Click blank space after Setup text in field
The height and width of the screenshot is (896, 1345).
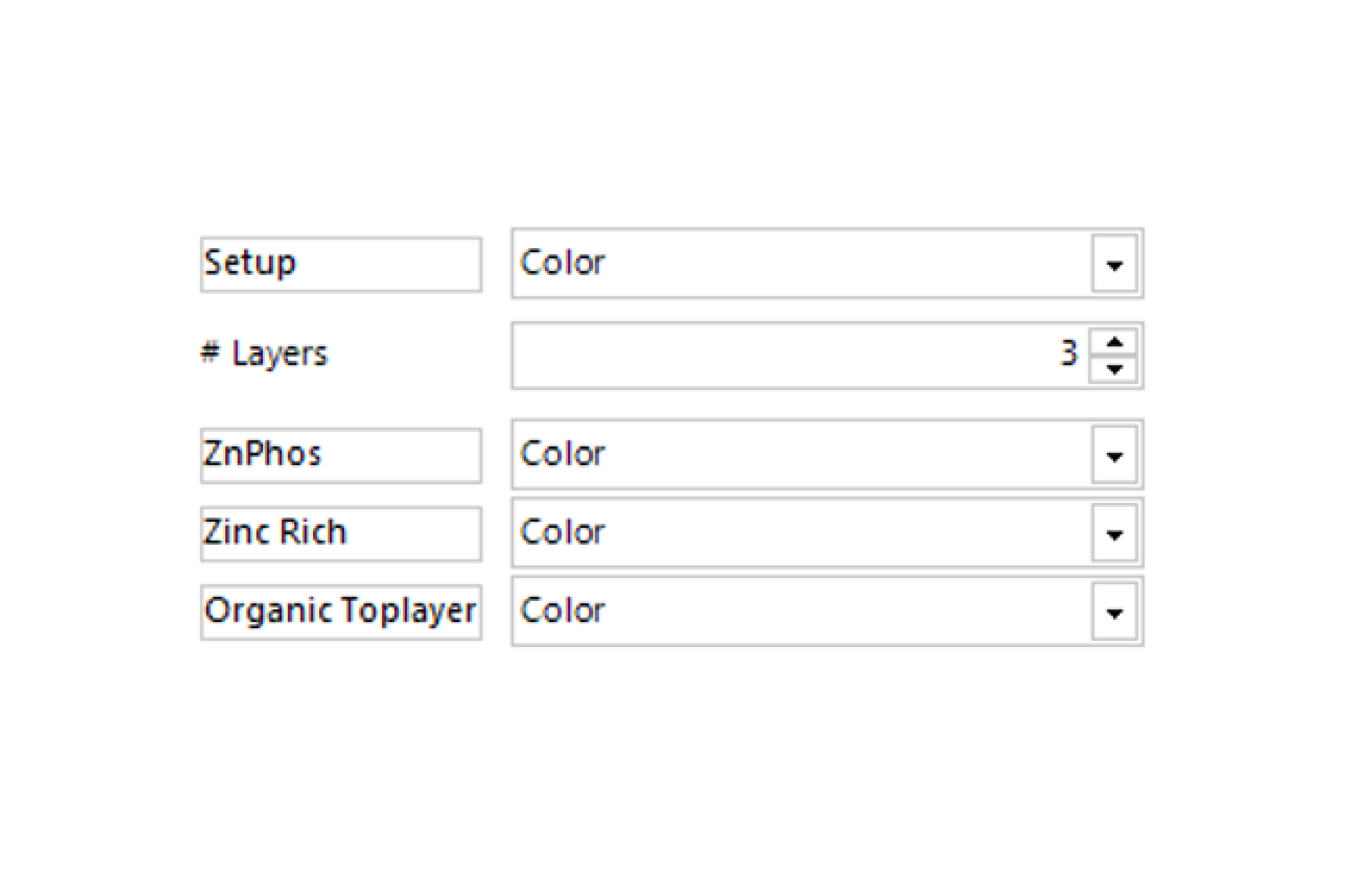[x=389, y=265]
